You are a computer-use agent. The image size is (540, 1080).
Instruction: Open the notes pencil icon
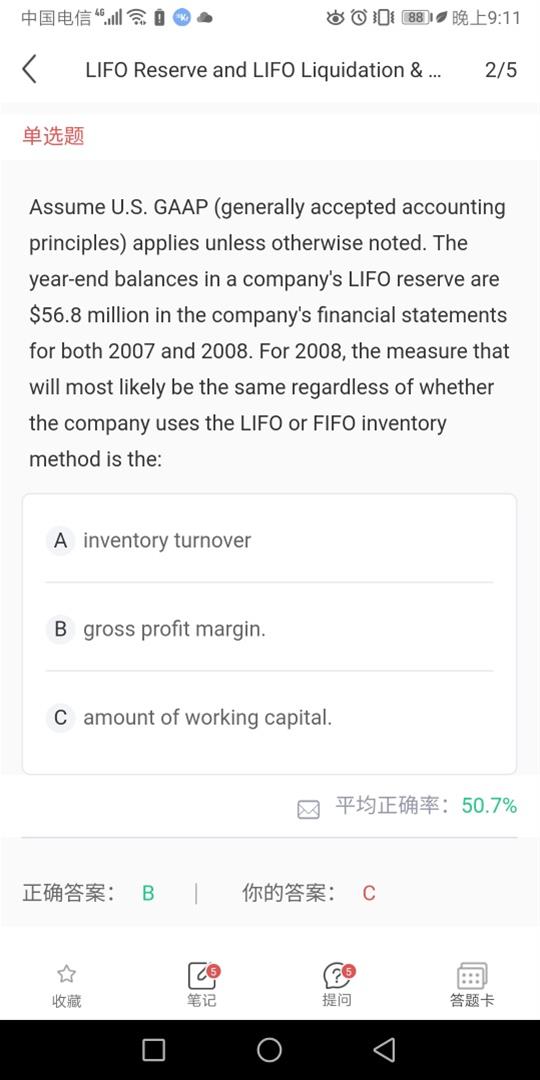tap(202, 975)
